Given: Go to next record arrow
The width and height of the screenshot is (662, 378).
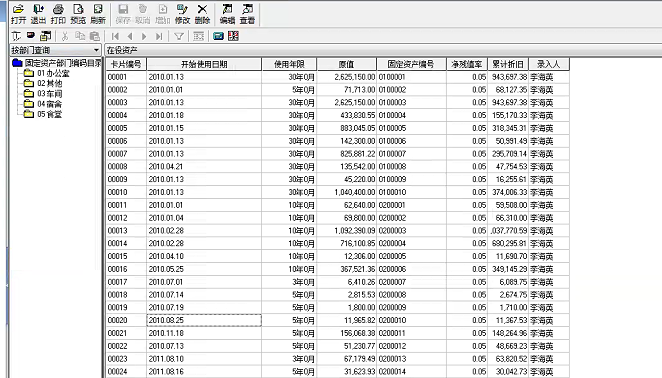Looking at the screenshot, I should [144, 36].
